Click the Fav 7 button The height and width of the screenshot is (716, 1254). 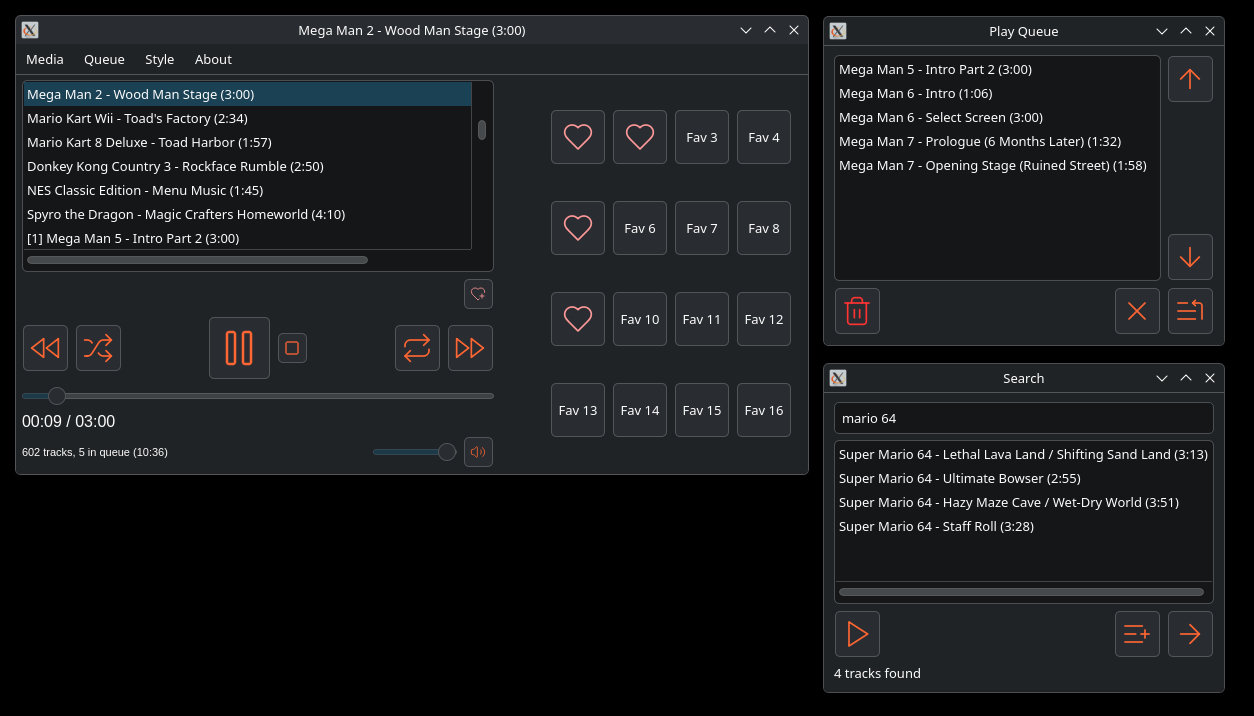pyautogui.click(x=702, y=228)
